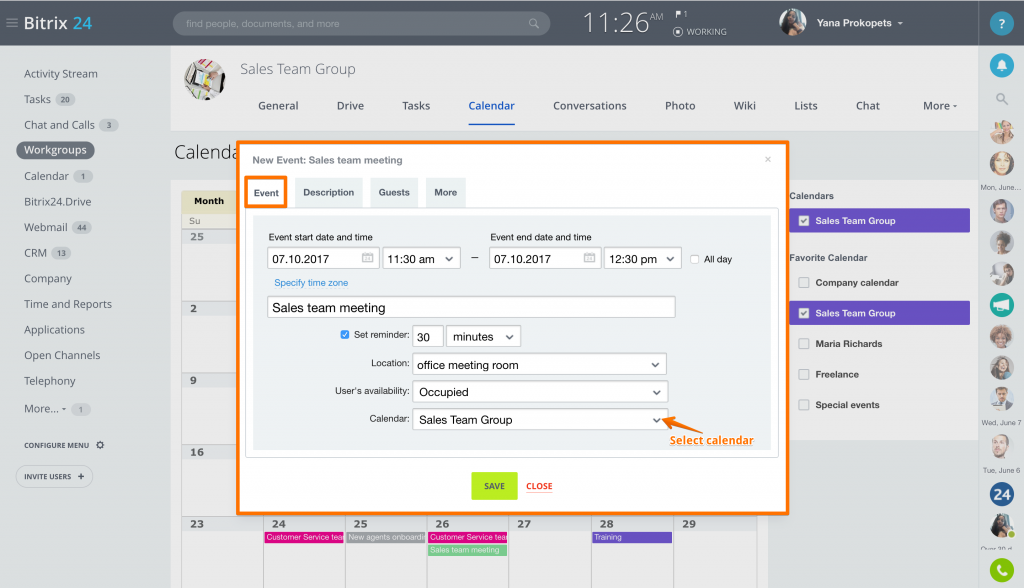Open the Training event on the 28th
The image size is (1024, 588).
[632, 537]
